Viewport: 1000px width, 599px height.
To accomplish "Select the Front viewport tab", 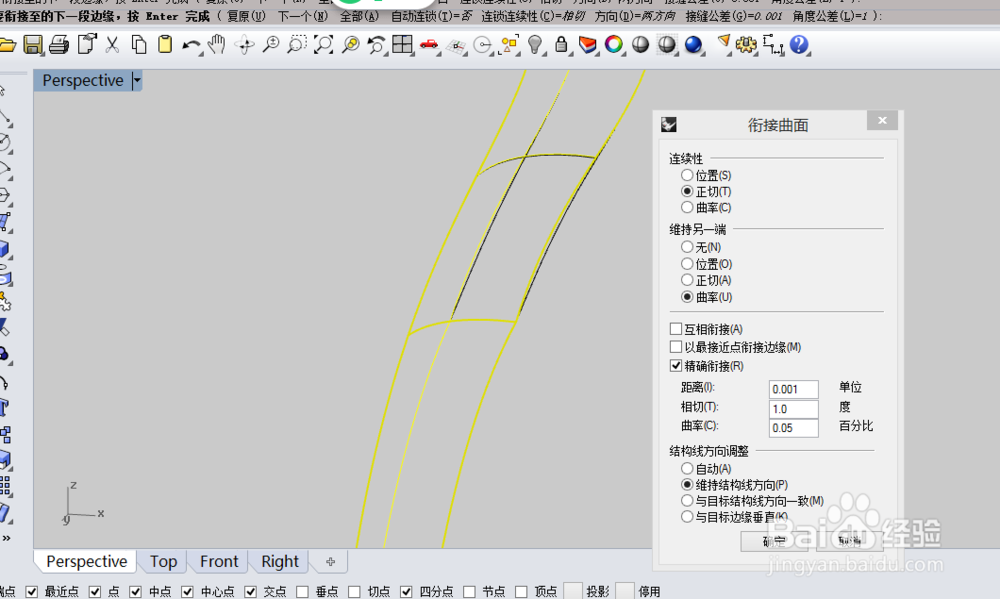I will pos(218,561).
